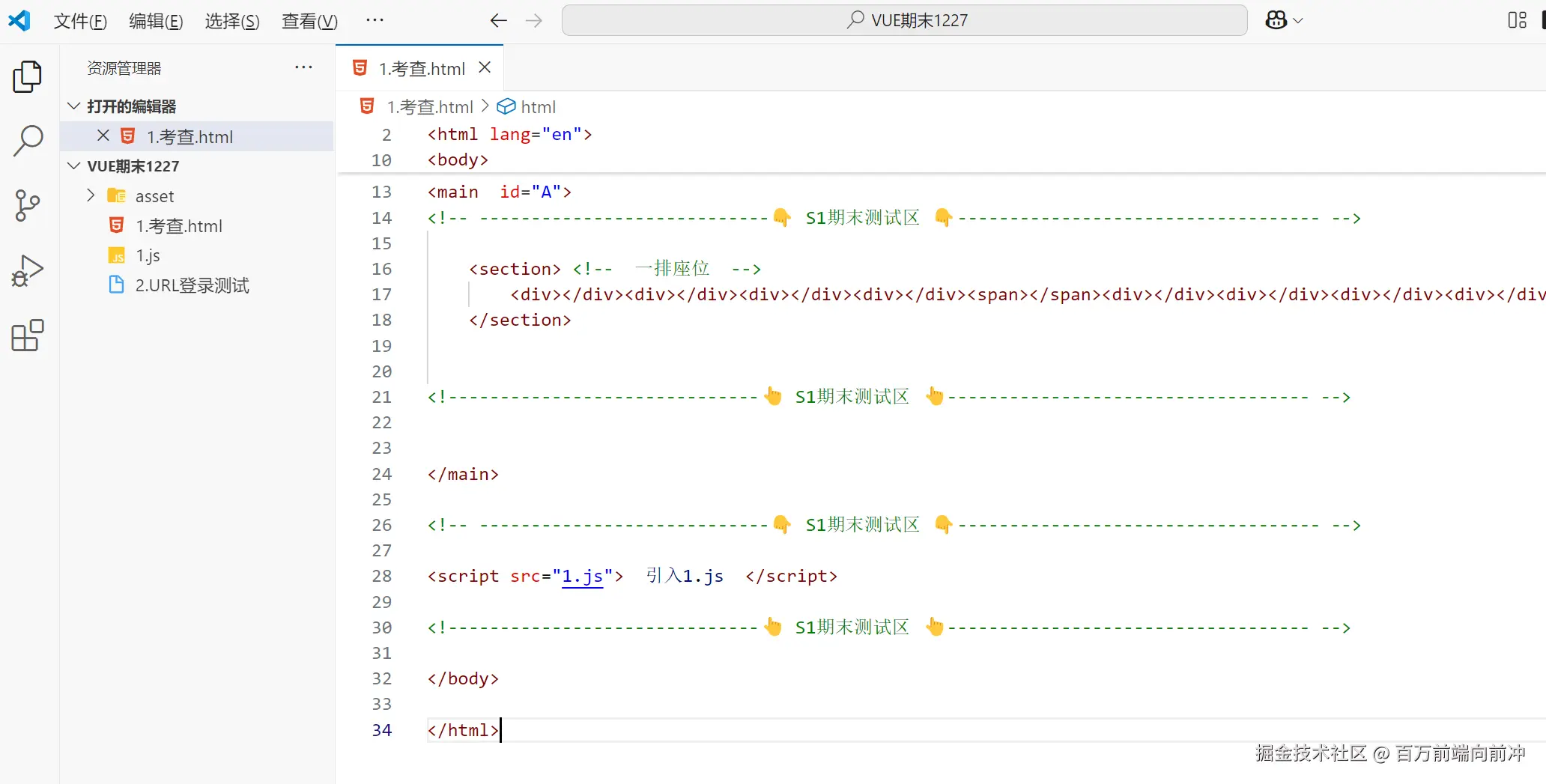Image resolution: width=1546 pixels, height=784 pixels.
Task: Open 2.URL登录测试 file
Action: tap(197, 285)
